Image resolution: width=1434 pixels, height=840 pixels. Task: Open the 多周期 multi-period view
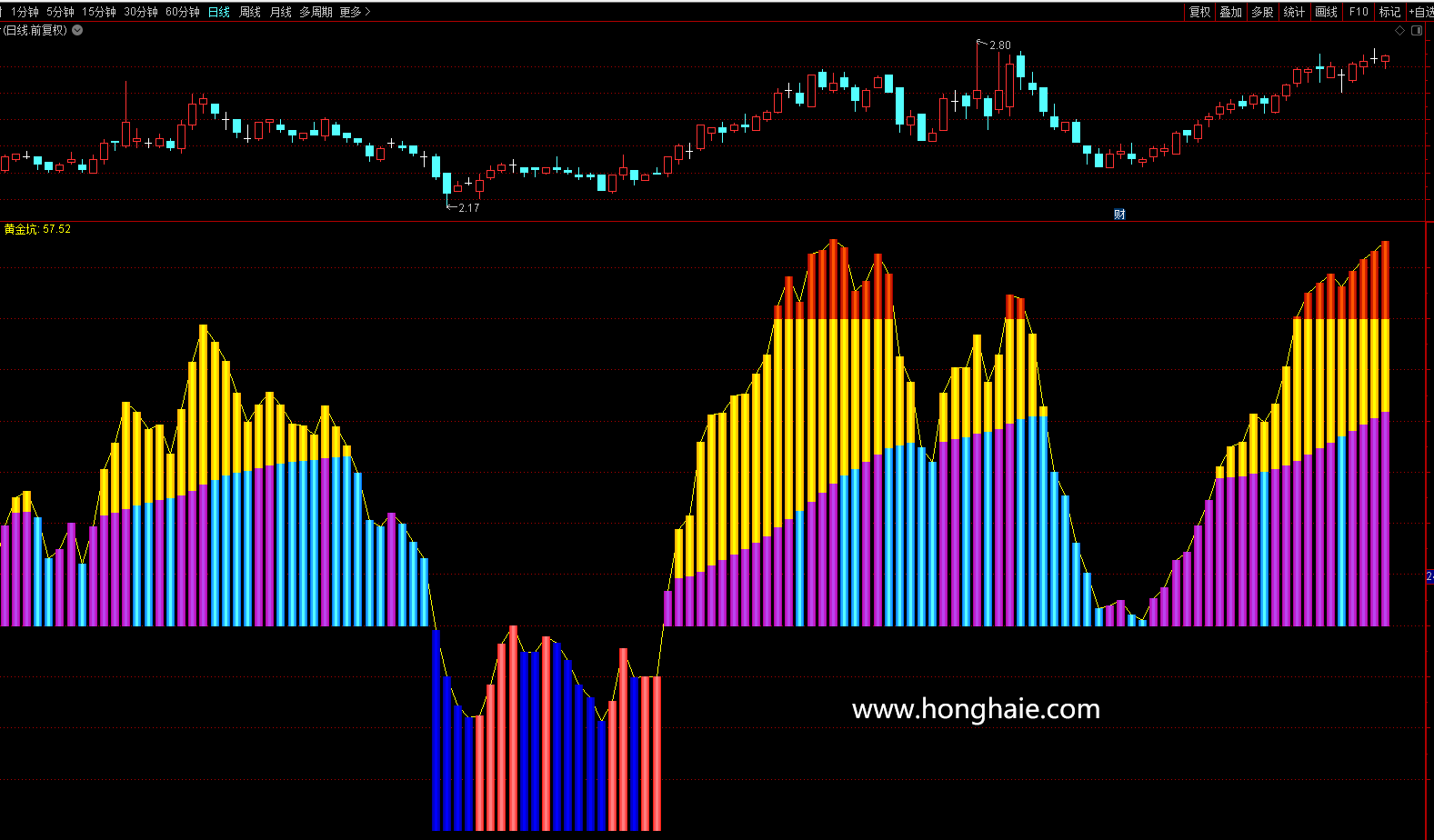coord(316,12)
